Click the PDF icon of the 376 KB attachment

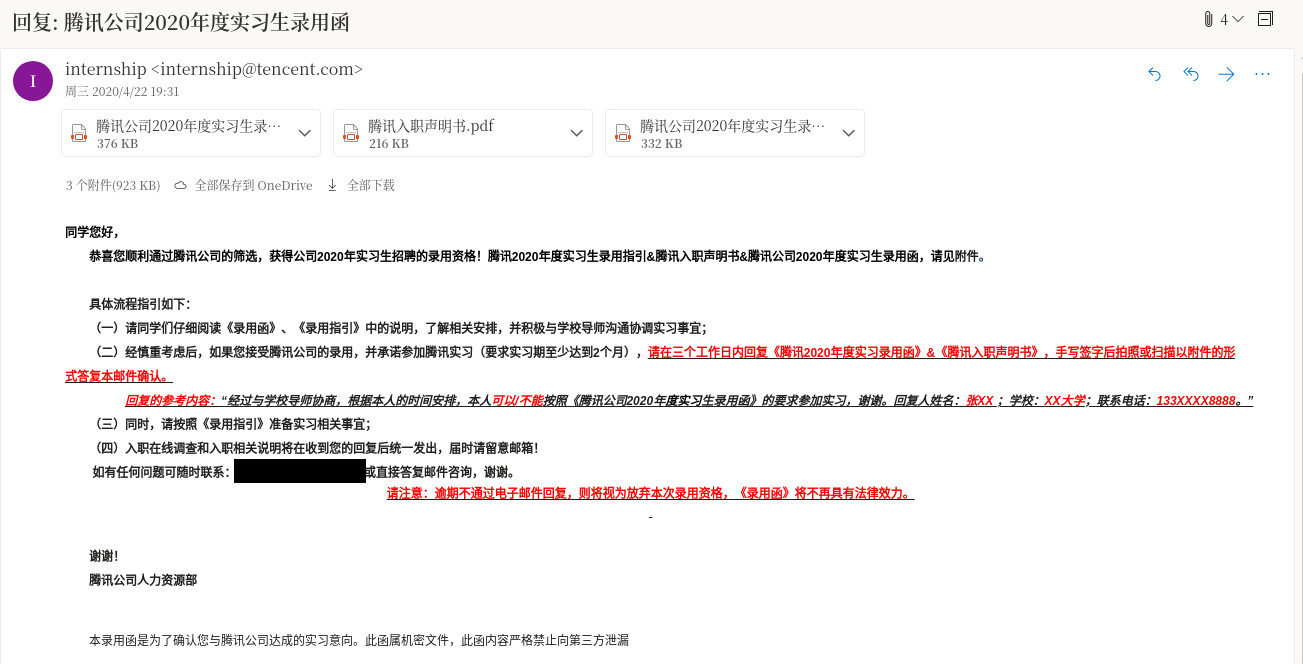(79, 133)
